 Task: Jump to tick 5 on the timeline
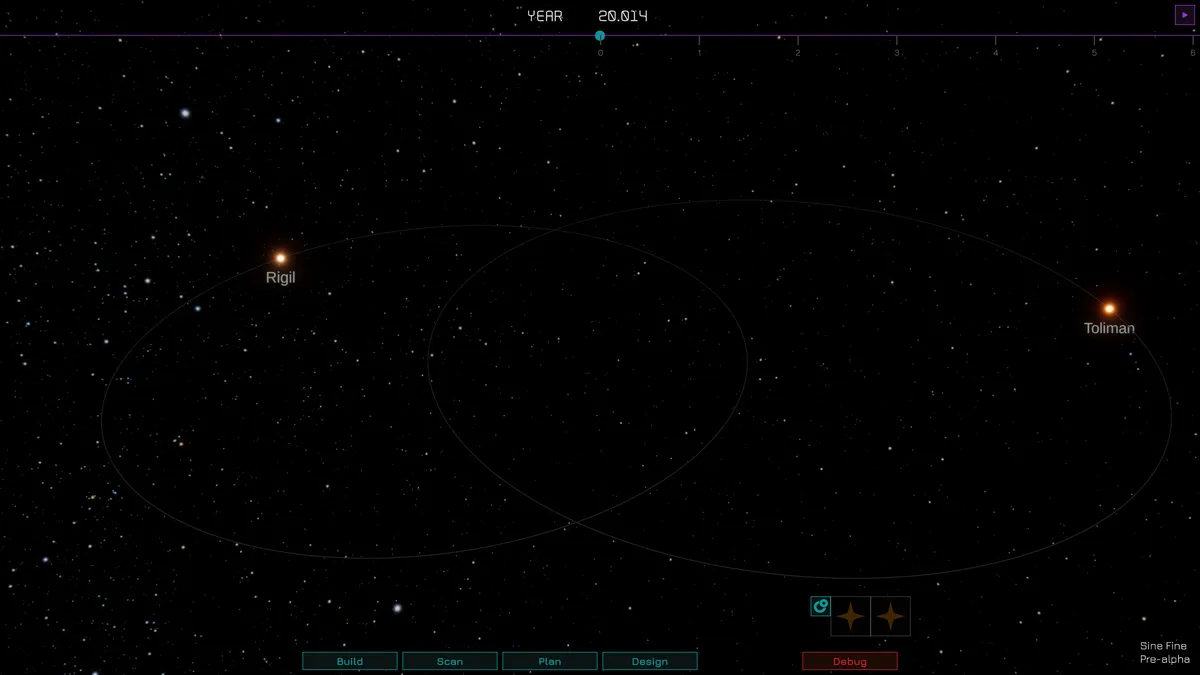pyautogui.click(x=1094, y=39)
